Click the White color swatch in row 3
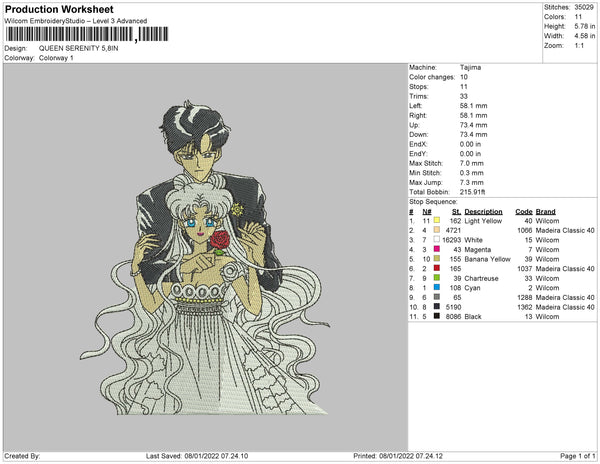 (437, 239)
